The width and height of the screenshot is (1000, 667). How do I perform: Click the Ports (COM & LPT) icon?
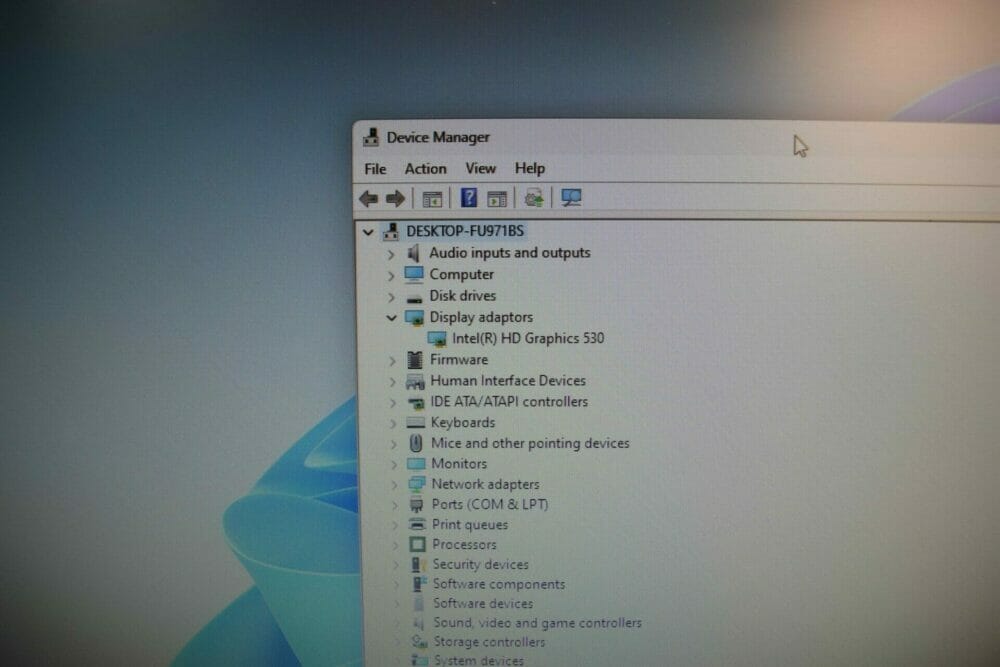click(416, 505)
